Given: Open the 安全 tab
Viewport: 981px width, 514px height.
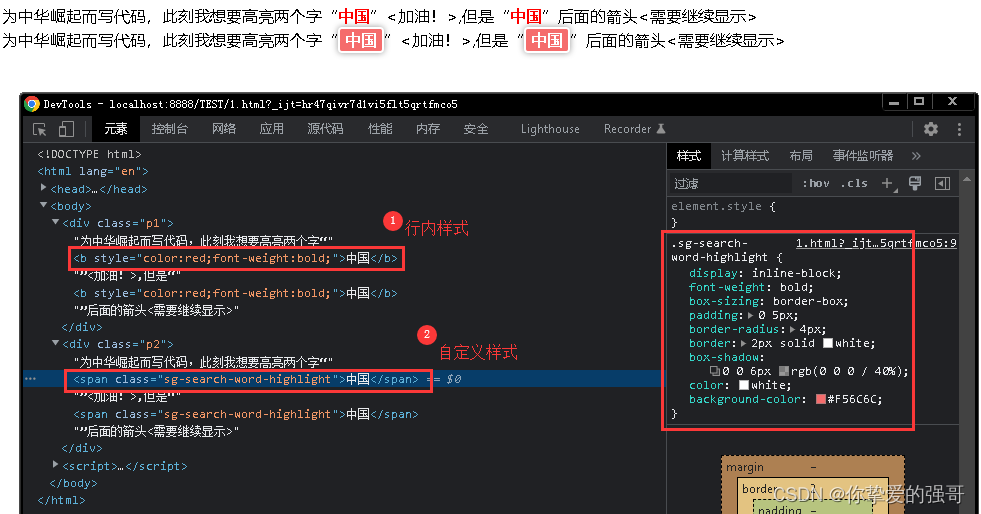Looking at the screenshot, I should point(475,129).
